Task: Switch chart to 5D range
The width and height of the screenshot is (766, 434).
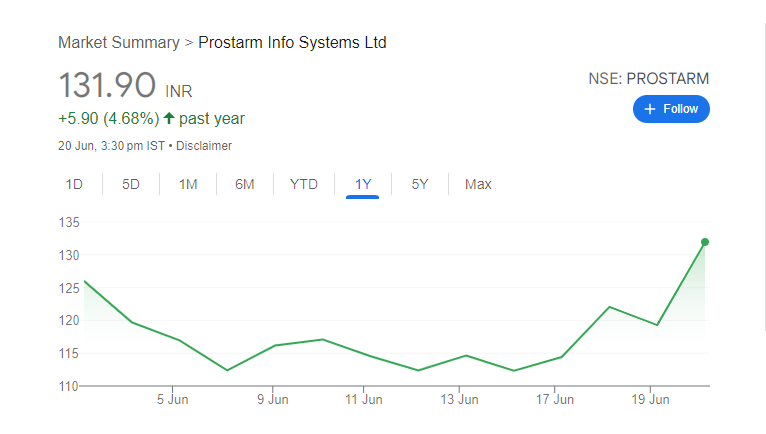Action: [x=131, y=184]
